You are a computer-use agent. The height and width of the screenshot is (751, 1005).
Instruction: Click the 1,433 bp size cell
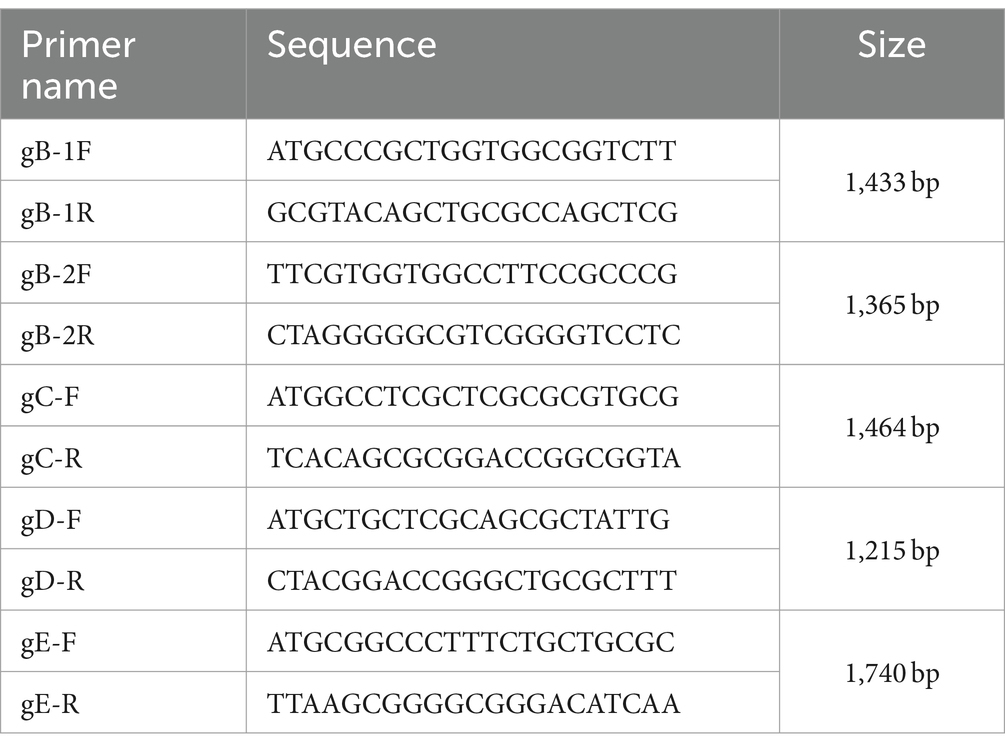click(x=892, y=181)
